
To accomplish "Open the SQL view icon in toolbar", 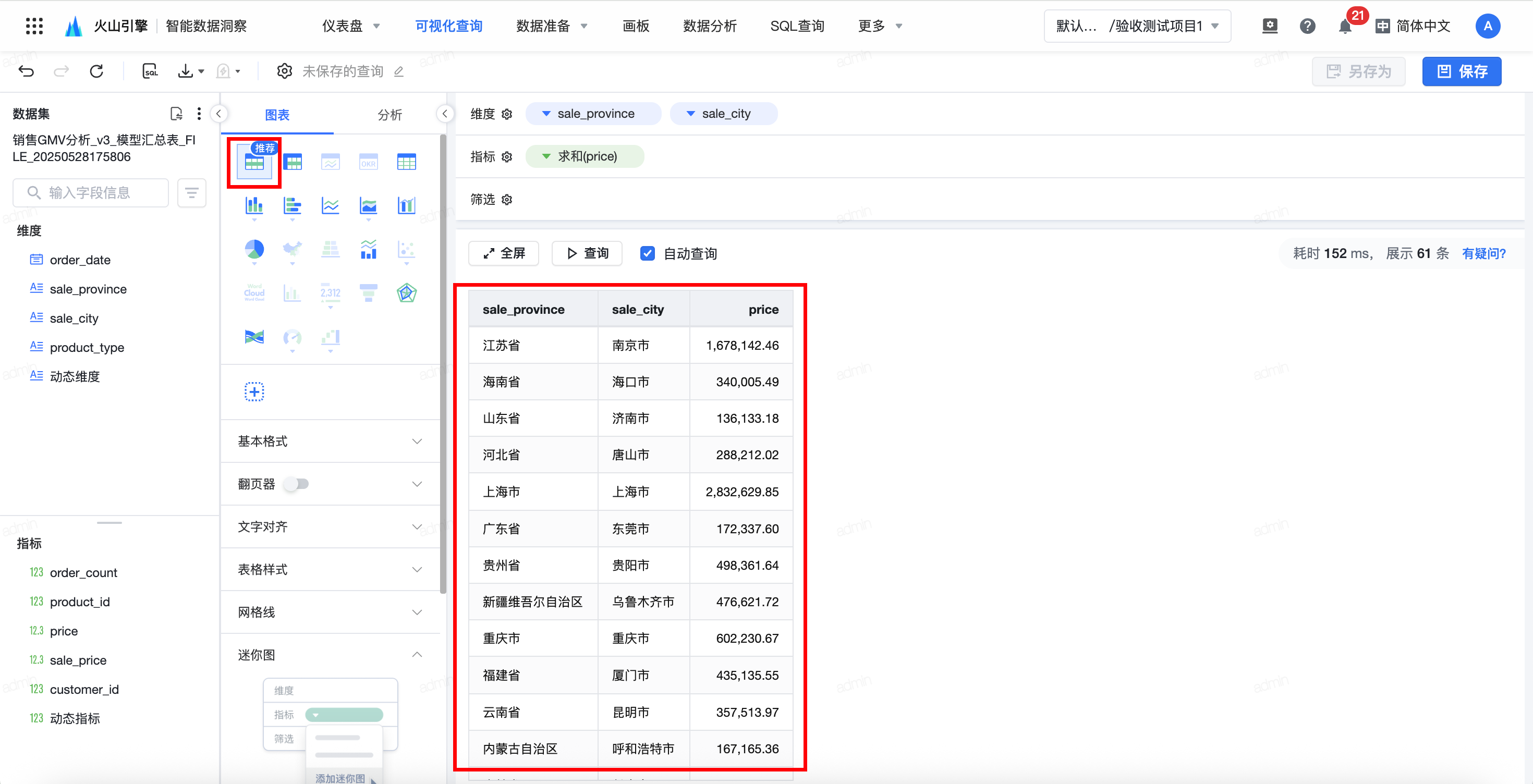I will tap(150, 71).
